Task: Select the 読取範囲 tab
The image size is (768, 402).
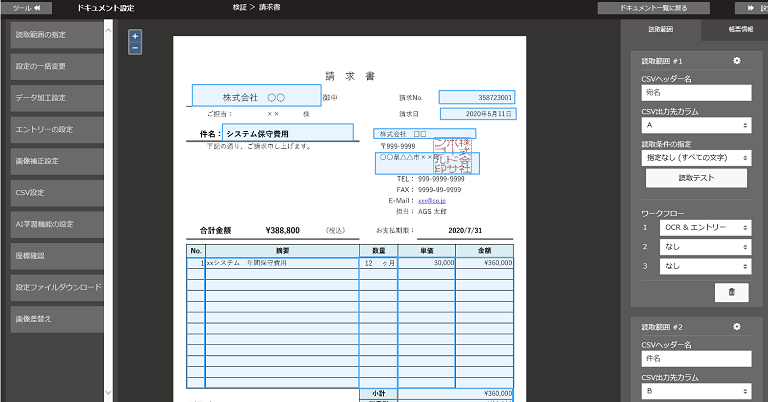Action: [661, 29]
